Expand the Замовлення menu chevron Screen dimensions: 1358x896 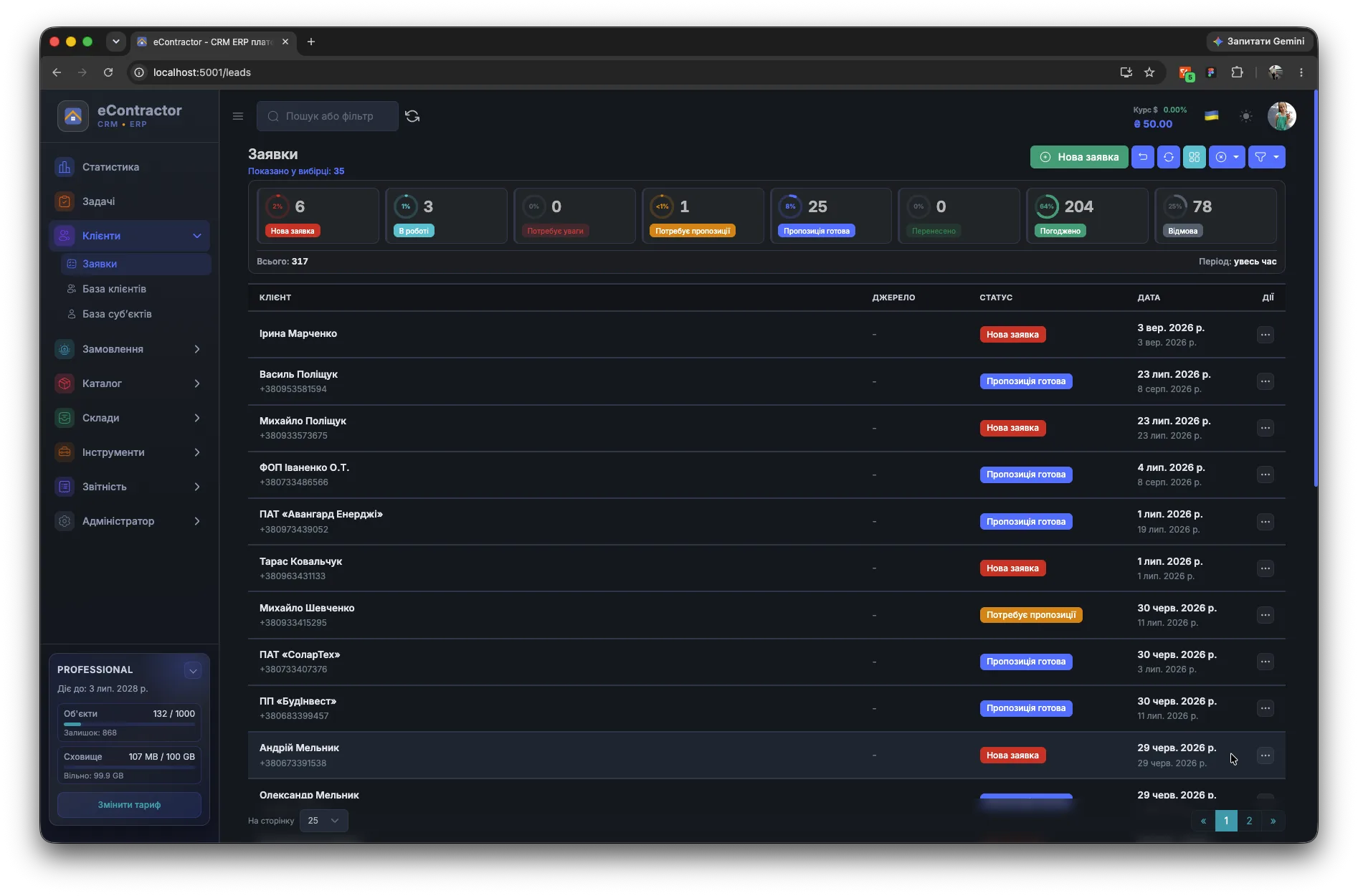coord(197,349)
